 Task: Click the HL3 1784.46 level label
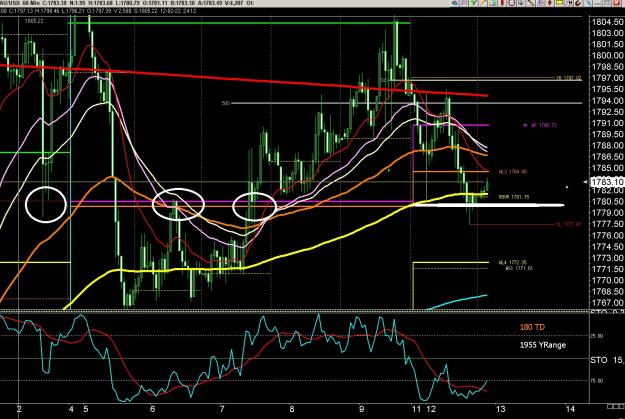[513, 172]
